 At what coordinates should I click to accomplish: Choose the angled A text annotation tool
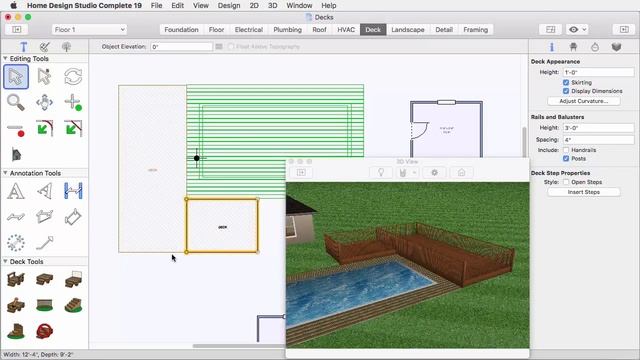point(44,191)
